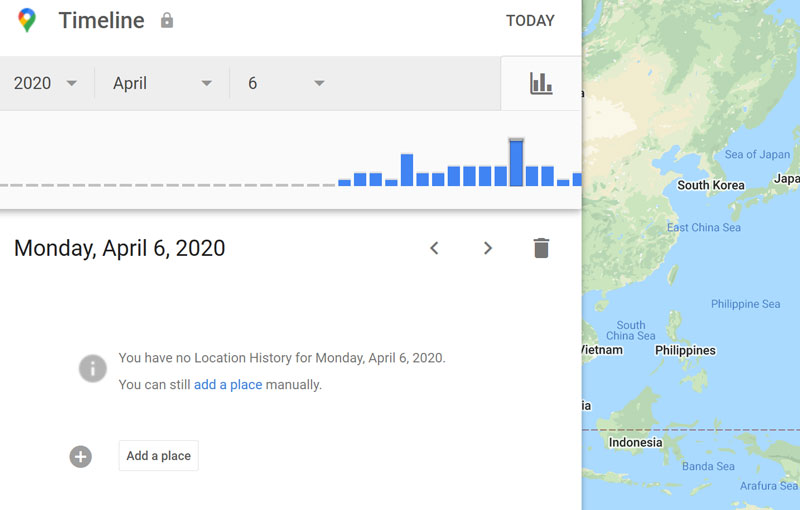
Task: Click the gray info circle icon
Action: (x=93, y=368)
